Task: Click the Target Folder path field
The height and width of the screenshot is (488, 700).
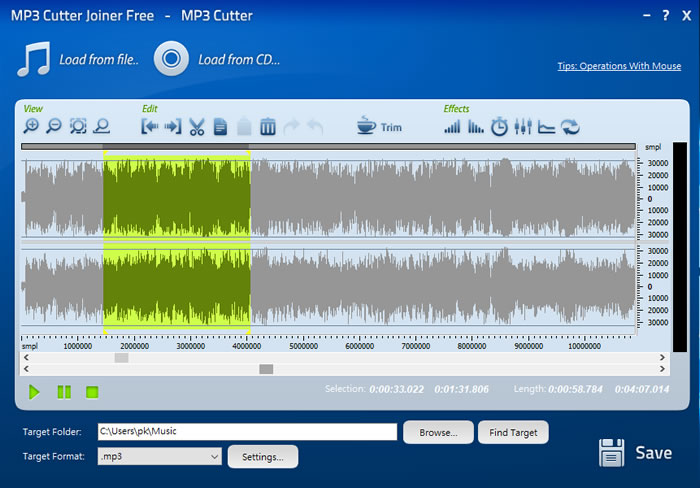Action: click(x=247, y=431)
